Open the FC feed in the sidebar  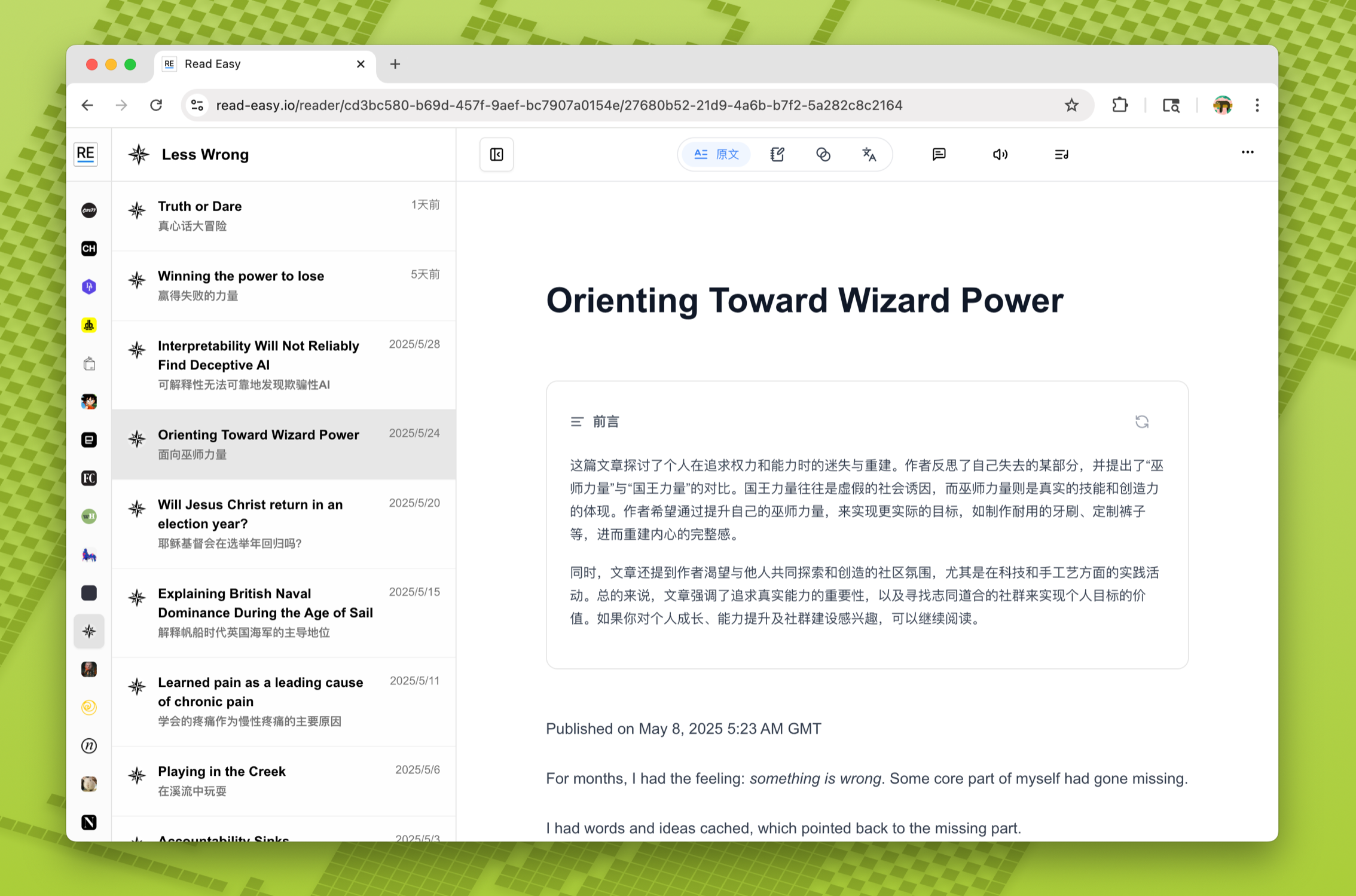click(89, 478)
